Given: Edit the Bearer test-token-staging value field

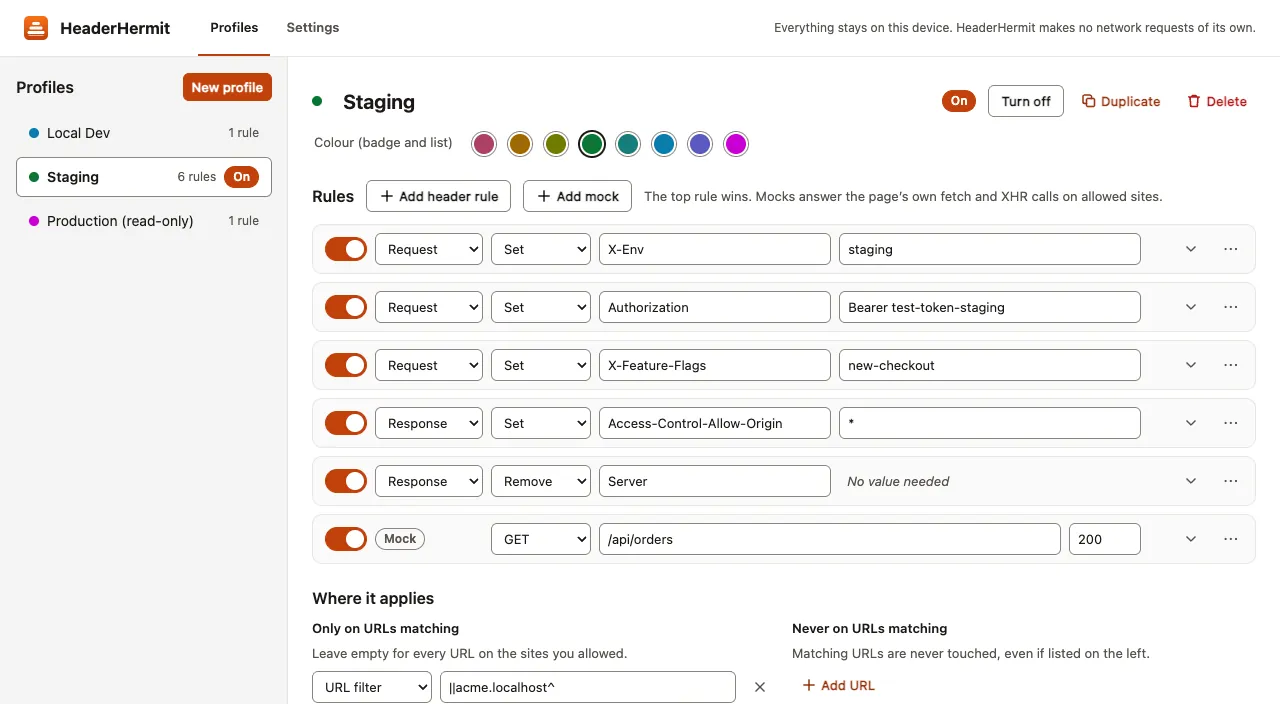Looking at the screenshot, I should click(990, 307).
